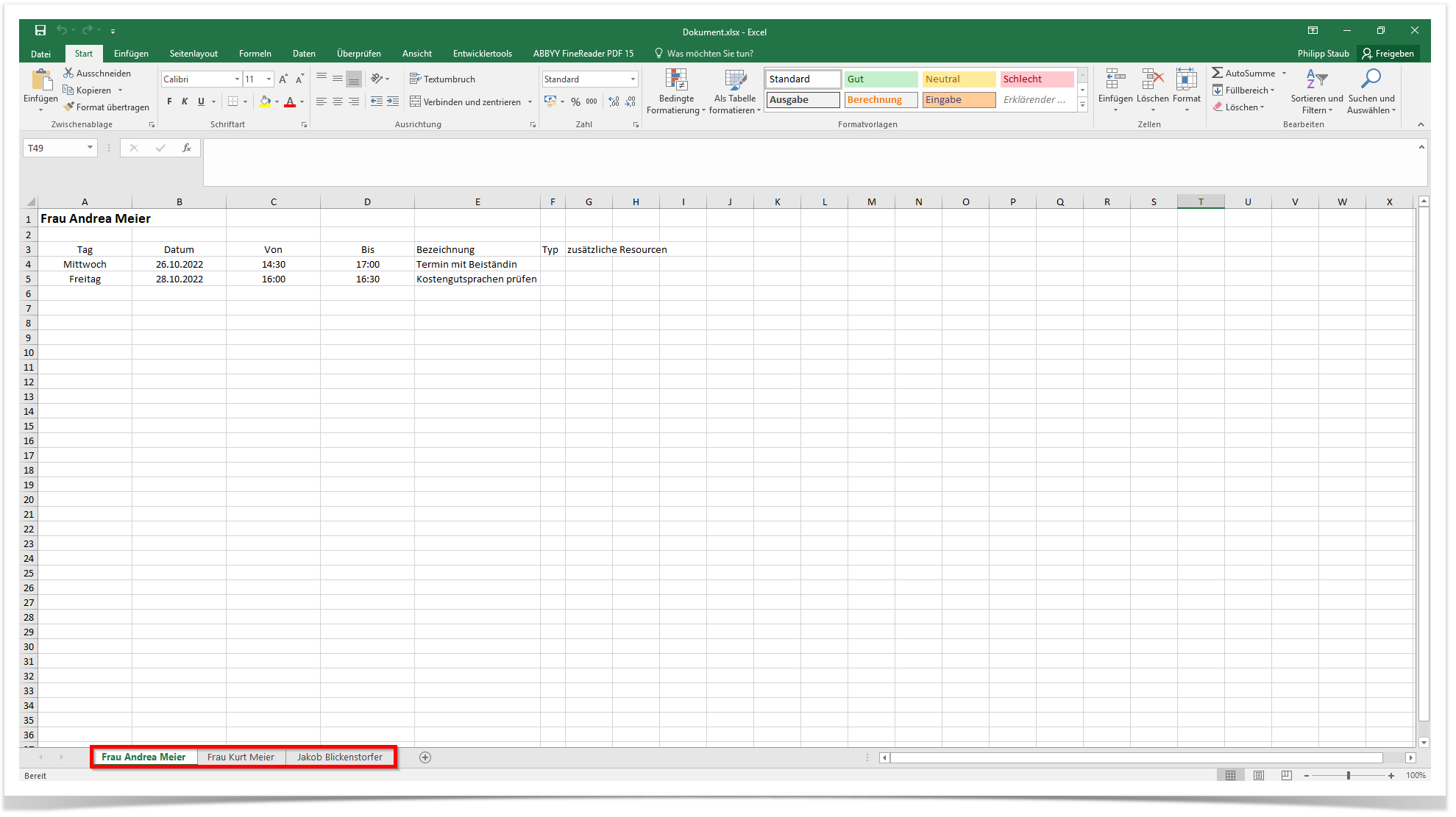Expand the Name Box T49 dropdown
This screenshot has width=1456, height=817.
click(x=90, y=148)
